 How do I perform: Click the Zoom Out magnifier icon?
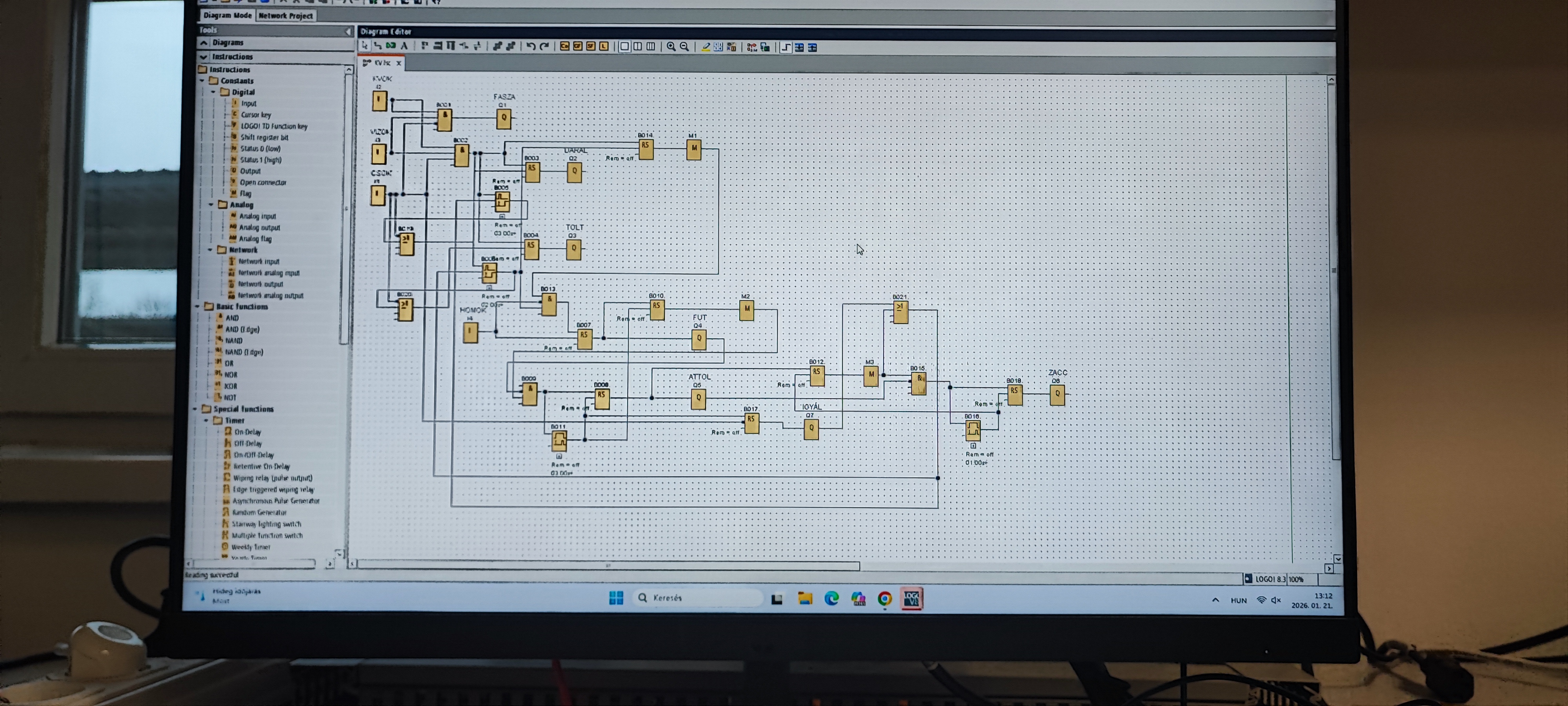(x=685, y=46)
